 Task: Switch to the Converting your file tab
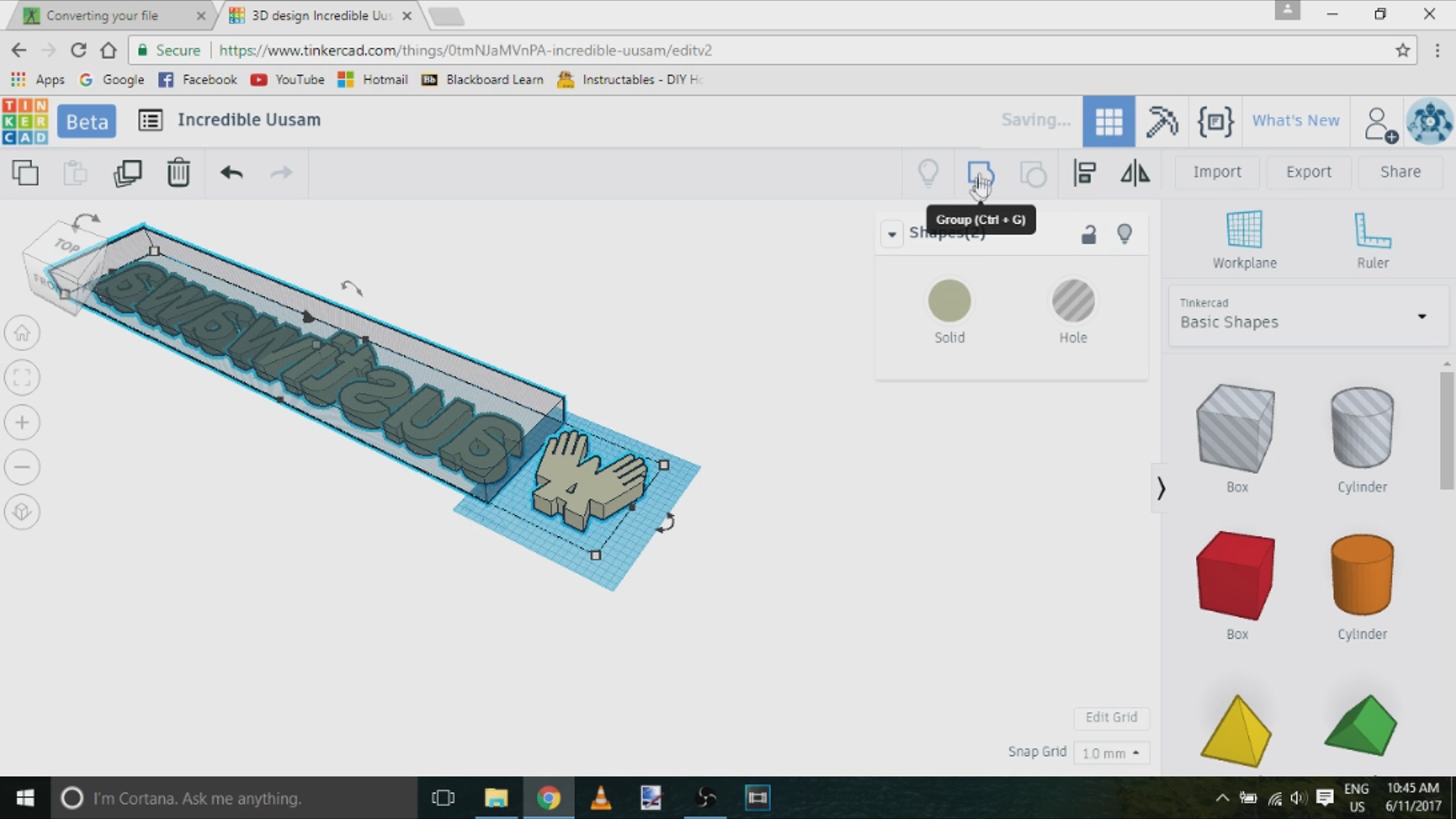(102, 15)
